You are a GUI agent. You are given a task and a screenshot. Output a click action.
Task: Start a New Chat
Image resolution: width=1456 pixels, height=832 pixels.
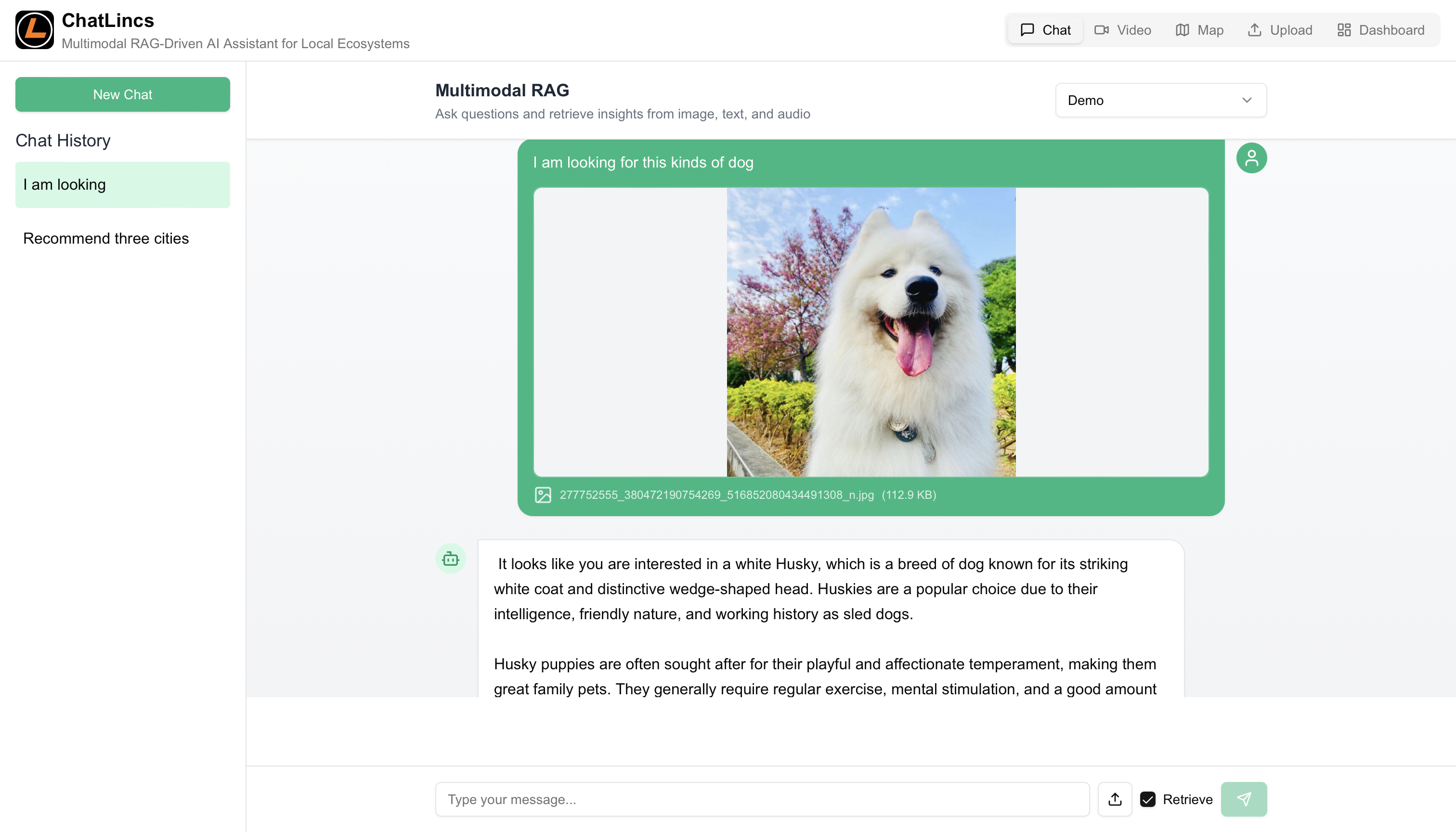point(122,94)
